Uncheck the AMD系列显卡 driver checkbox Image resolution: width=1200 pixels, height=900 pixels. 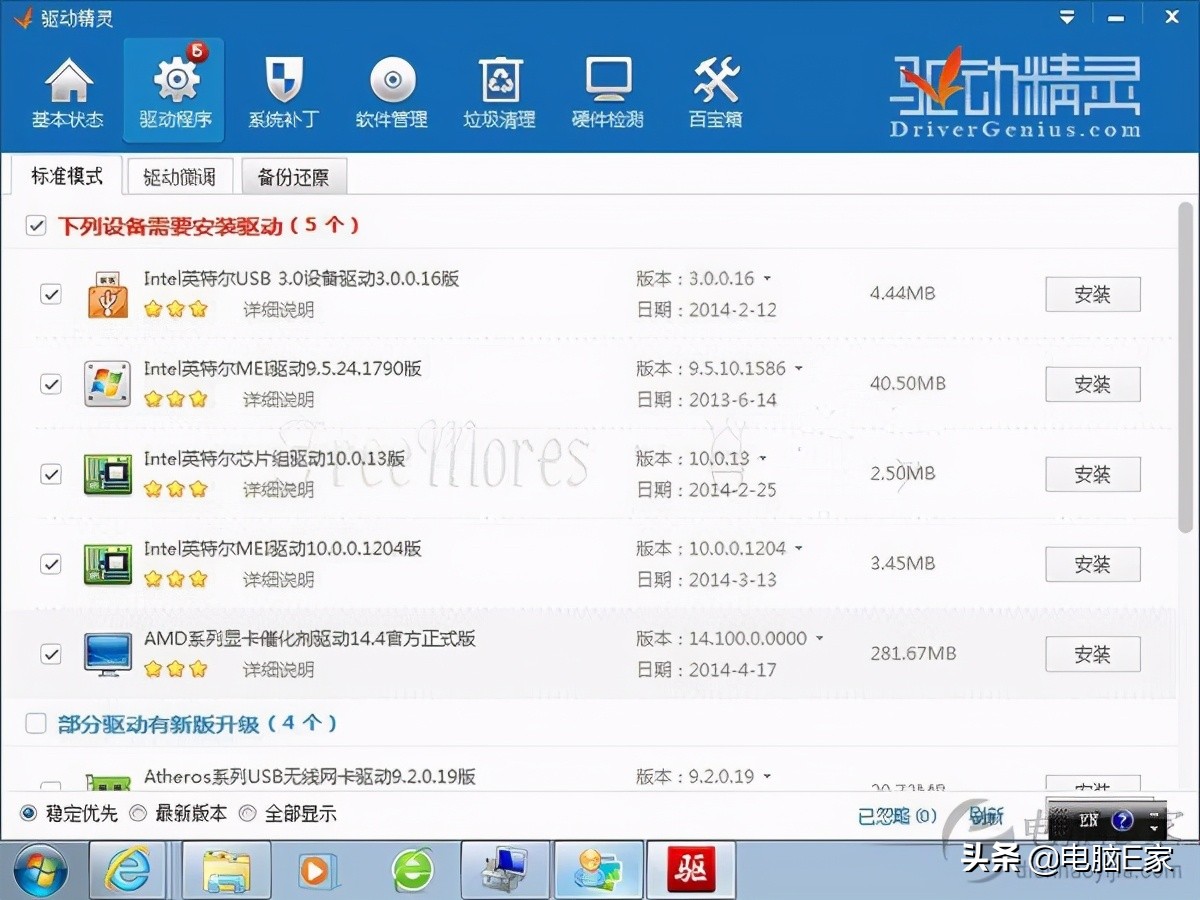coord(51,654)
